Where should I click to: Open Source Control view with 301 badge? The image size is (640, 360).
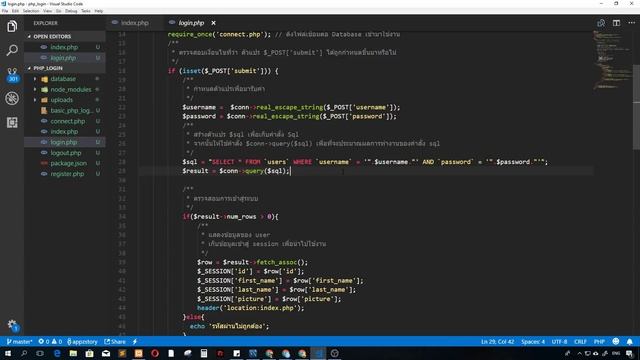tap(12, 74)
